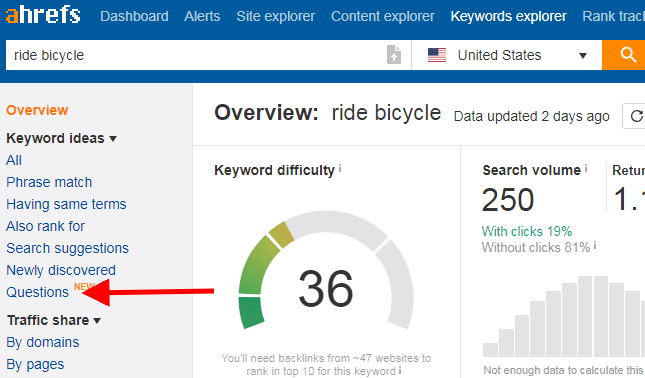This screenshot has height=378, width=645.
Task: Open Traffic share By domains
Action: tap(43, 342)
